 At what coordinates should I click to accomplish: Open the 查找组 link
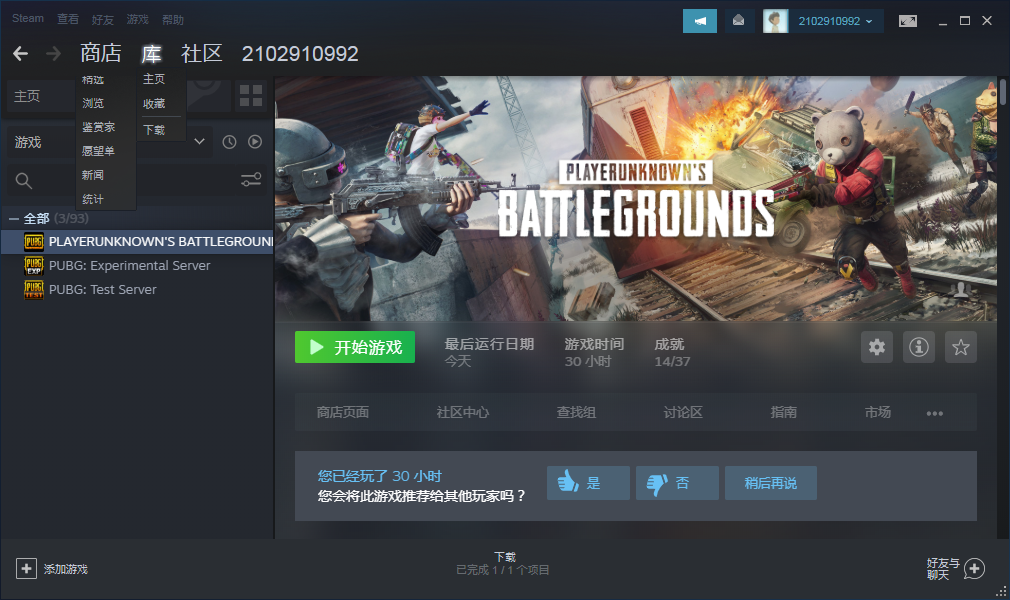(x=576, y=412)
